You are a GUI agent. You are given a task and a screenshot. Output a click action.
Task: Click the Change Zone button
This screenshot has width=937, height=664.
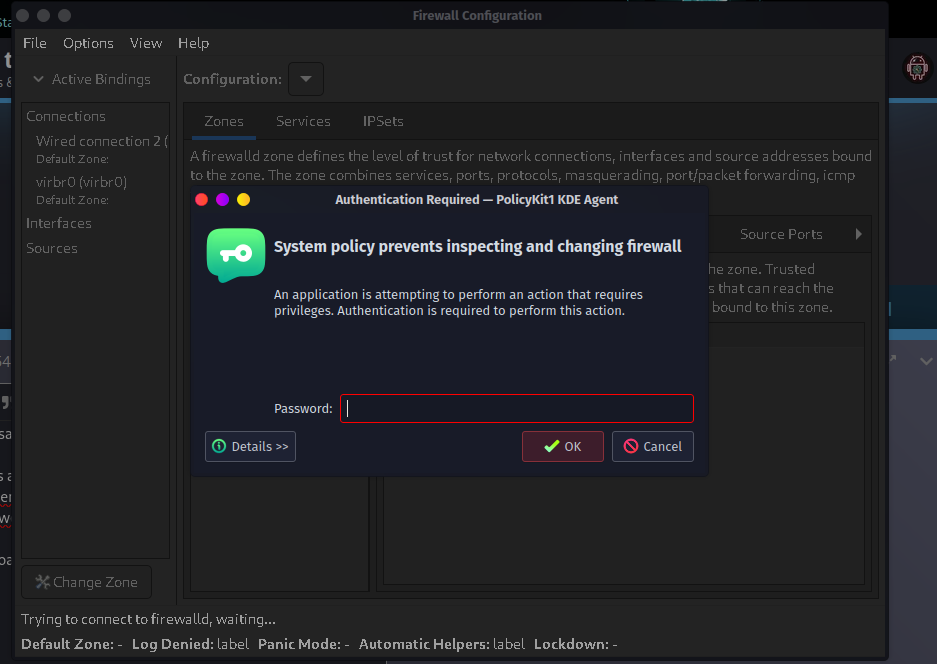[x=87, y=582]
